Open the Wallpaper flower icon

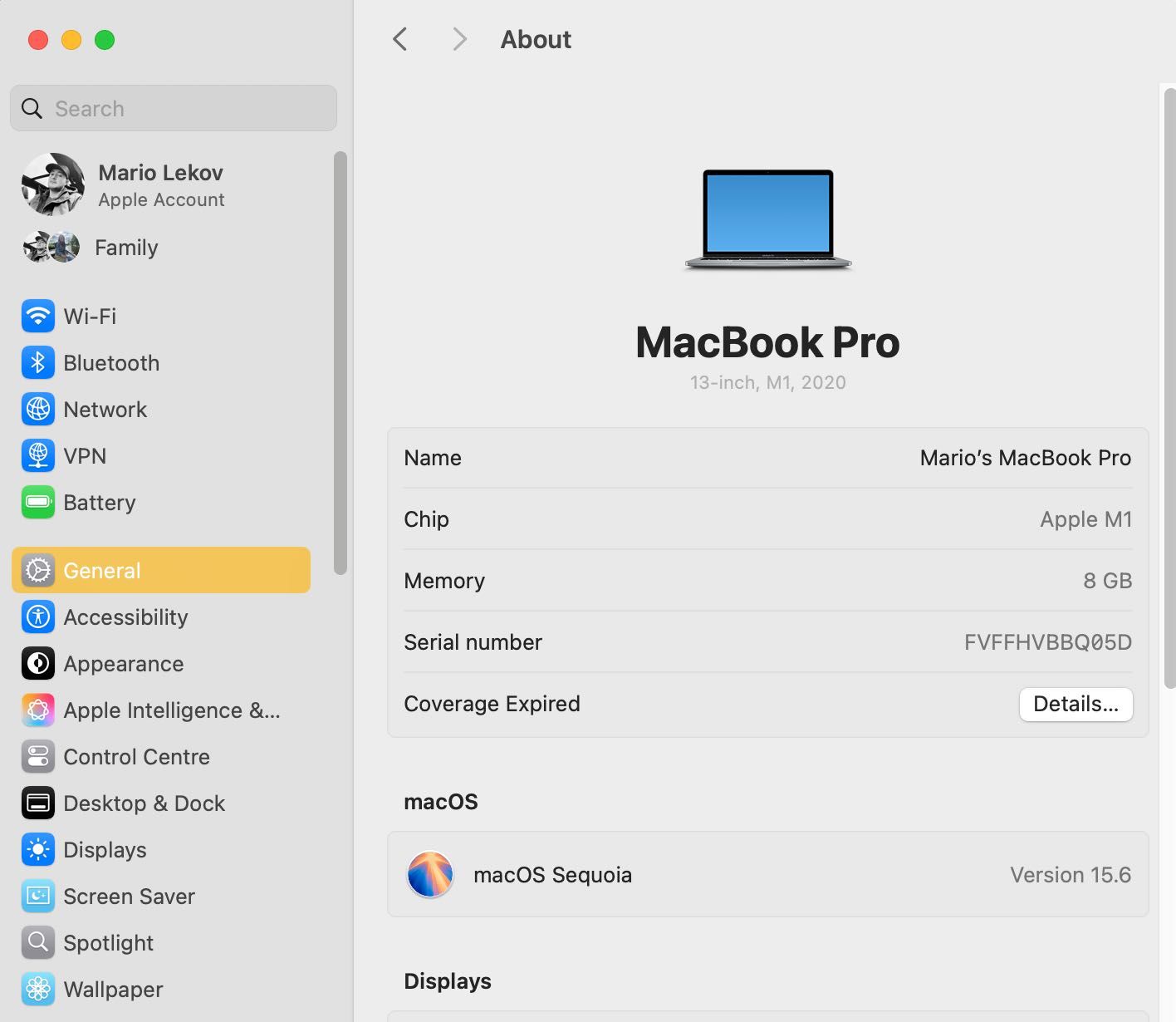pyautogui.click(x=38, y=990)
